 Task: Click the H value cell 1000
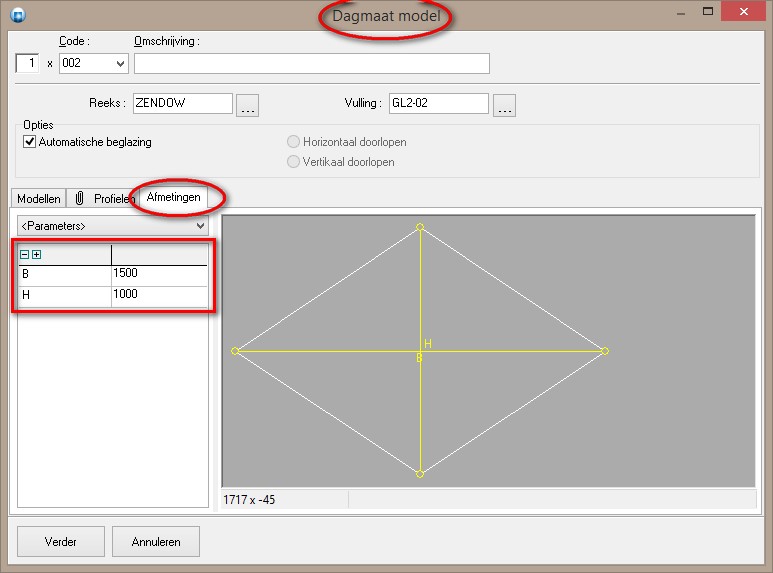click(159, 295)
